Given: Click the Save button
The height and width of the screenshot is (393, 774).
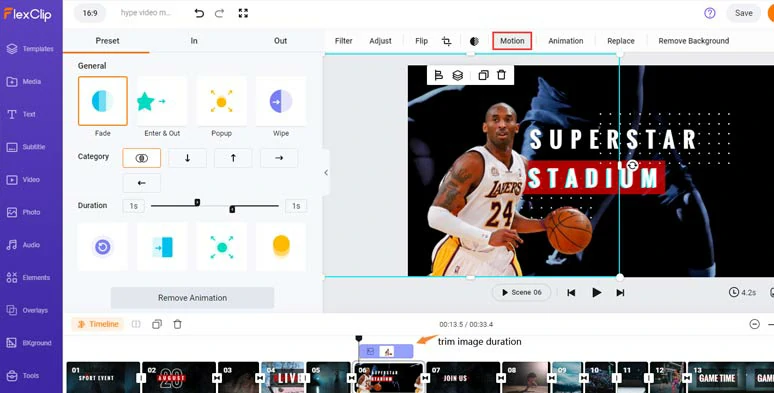Looking at the screenshot, I should [x=743, y=13].
